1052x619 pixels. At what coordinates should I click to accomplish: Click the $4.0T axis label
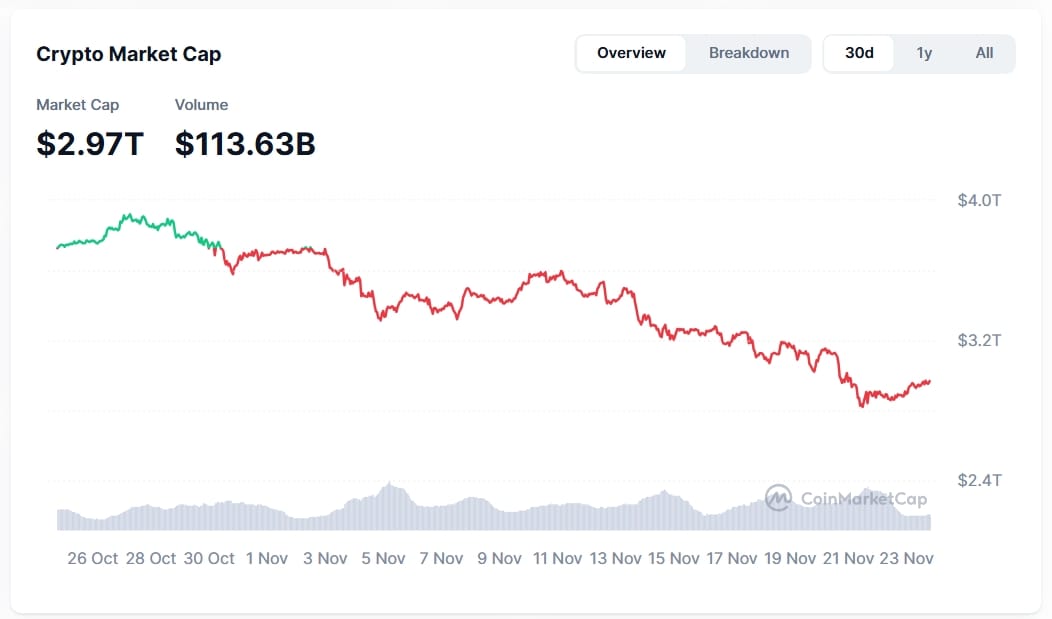[x=979, y=201]
